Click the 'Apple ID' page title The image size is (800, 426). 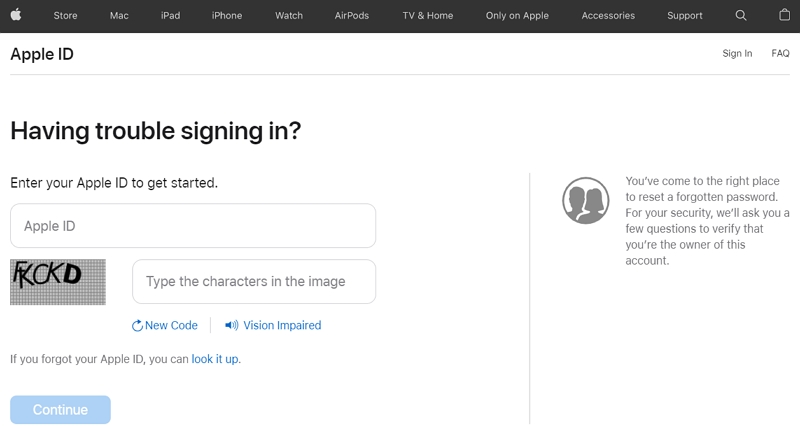coord(42,54)
